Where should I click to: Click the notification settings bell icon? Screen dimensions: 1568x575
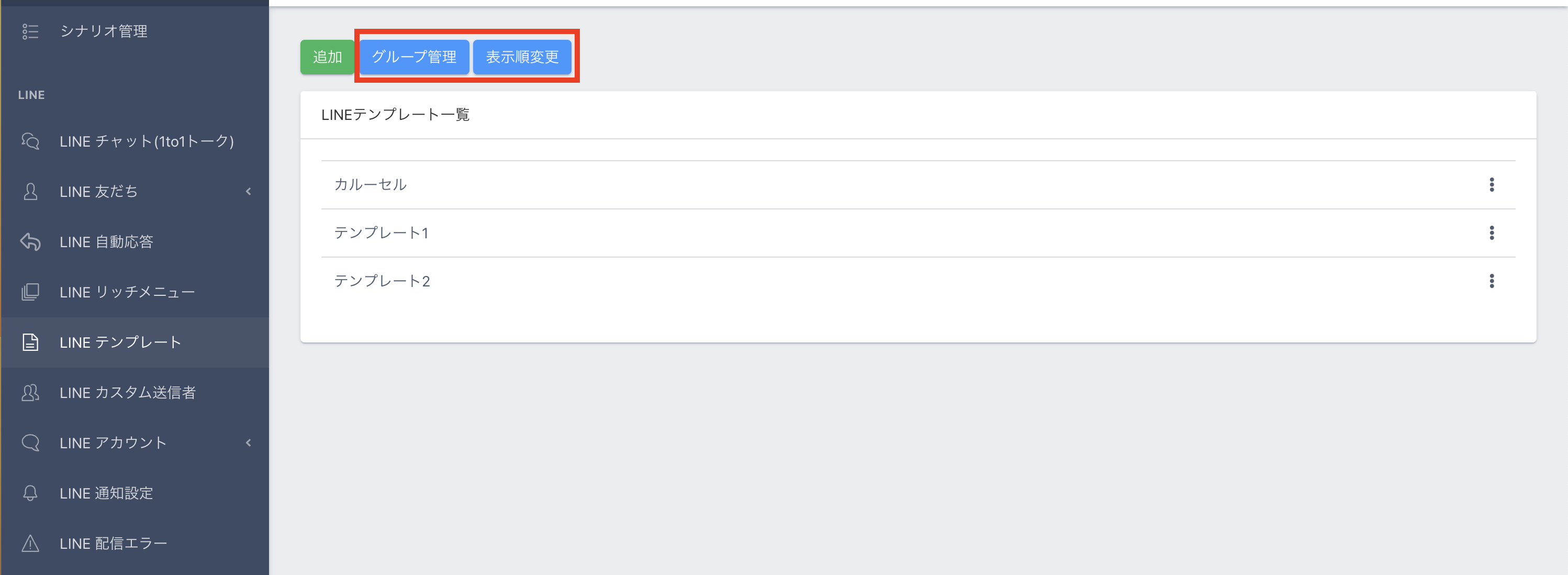(30, 493)
